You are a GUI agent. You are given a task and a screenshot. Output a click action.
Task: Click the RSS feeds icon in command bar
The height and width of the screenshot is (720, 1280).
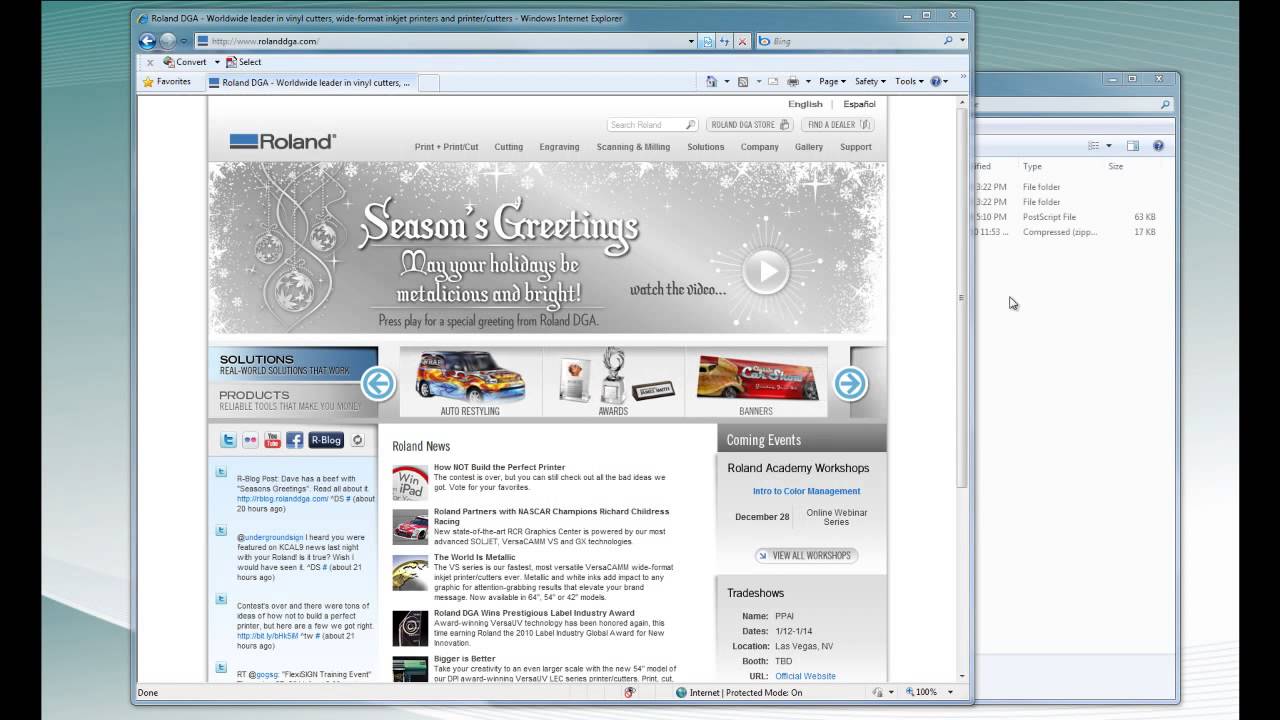[x=742, y=82]
